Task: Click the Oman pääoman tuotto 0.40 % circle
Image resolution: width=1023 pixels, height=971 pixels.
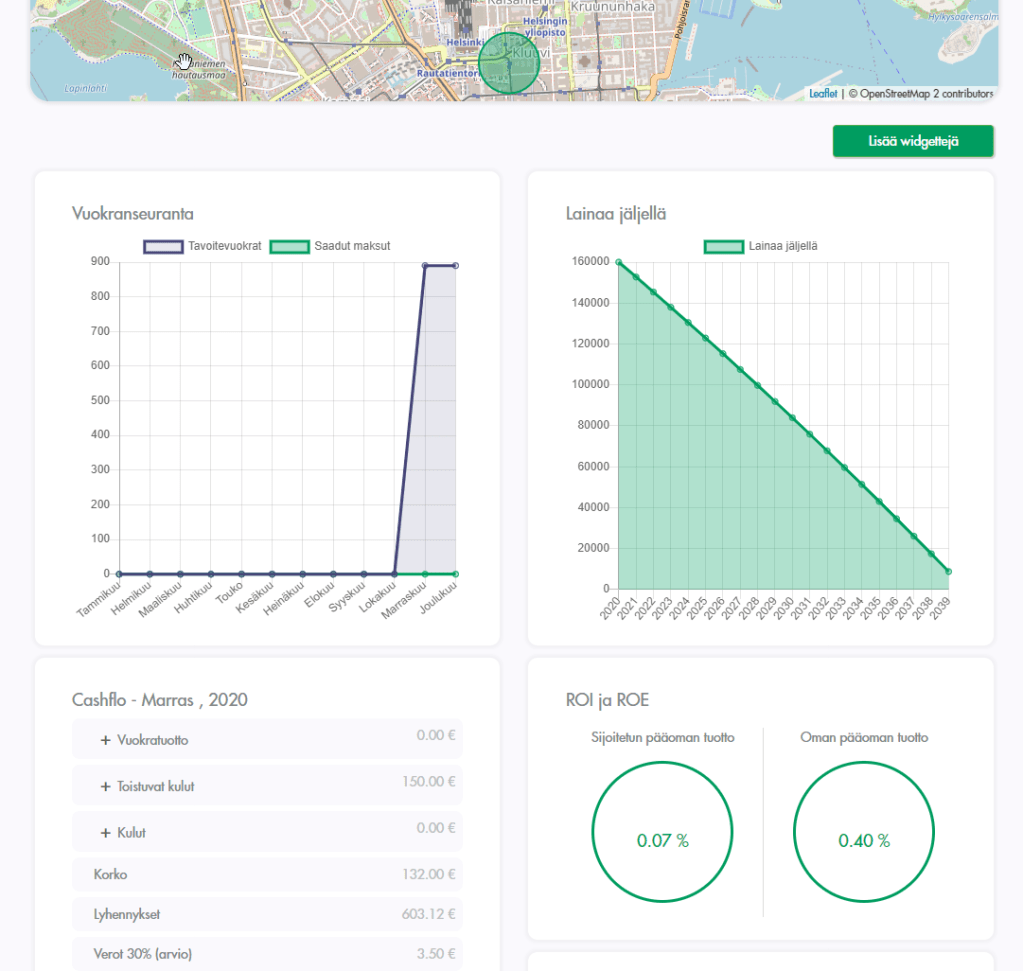Action: point(863,840)
